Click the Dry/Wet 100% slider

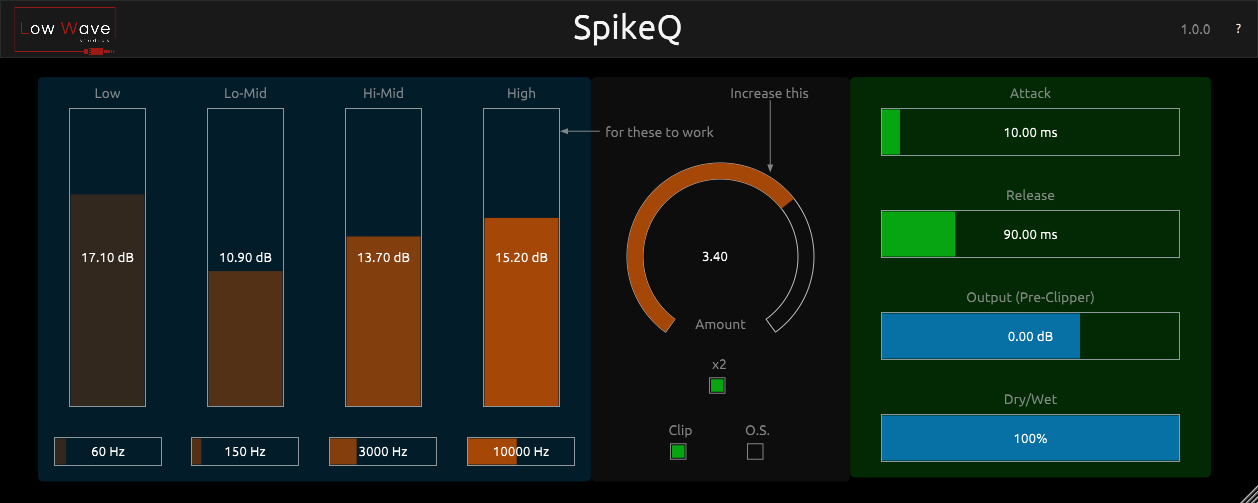[x=1030, y=438]
